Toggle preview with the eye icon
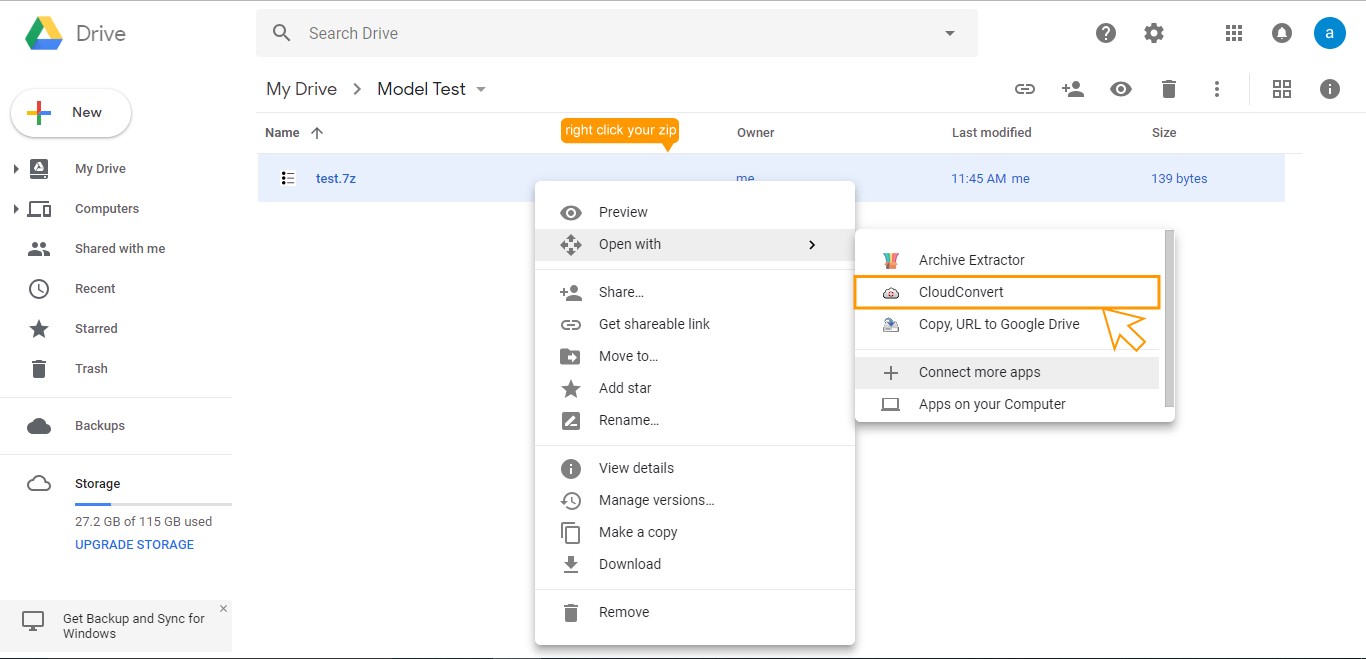Viewport: 1366px width, 659px height. click(x=1120, y=89)
